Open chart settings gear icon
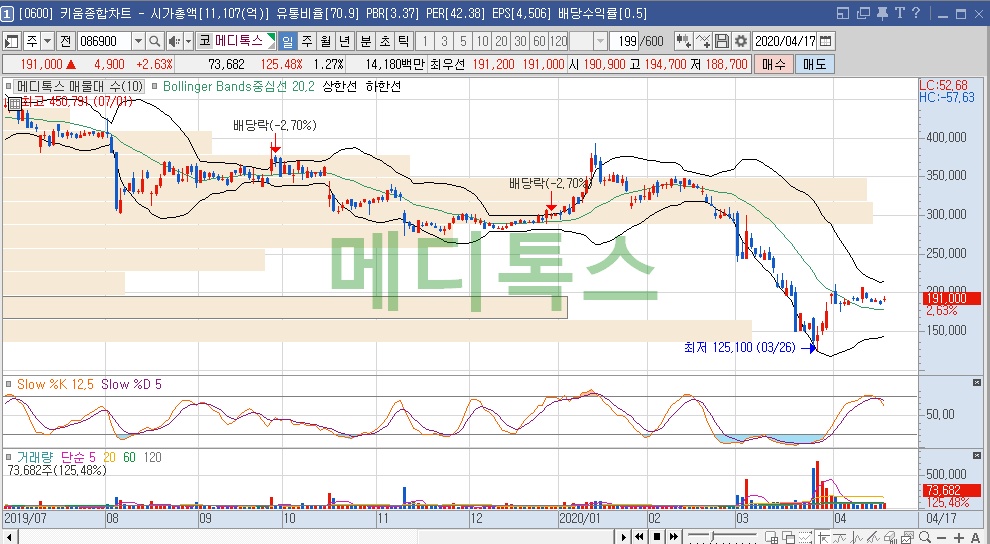 tap(741, 42)
